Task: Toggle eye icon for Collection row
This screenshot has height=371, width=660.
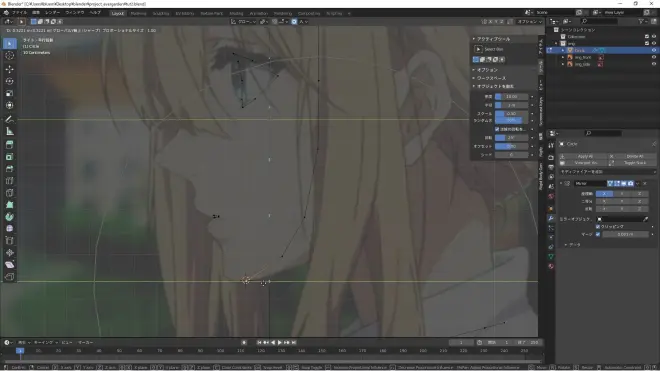Action: [x=654, y=37]
